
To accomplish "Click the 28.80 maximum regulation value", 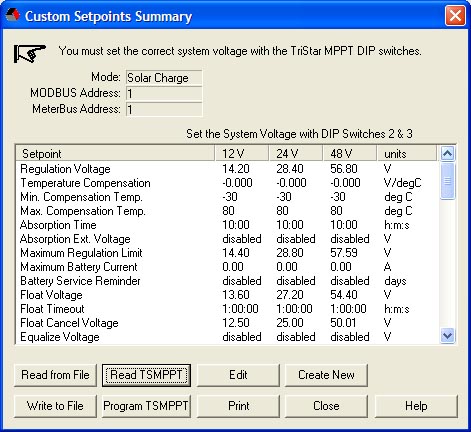I will [290, 253].
